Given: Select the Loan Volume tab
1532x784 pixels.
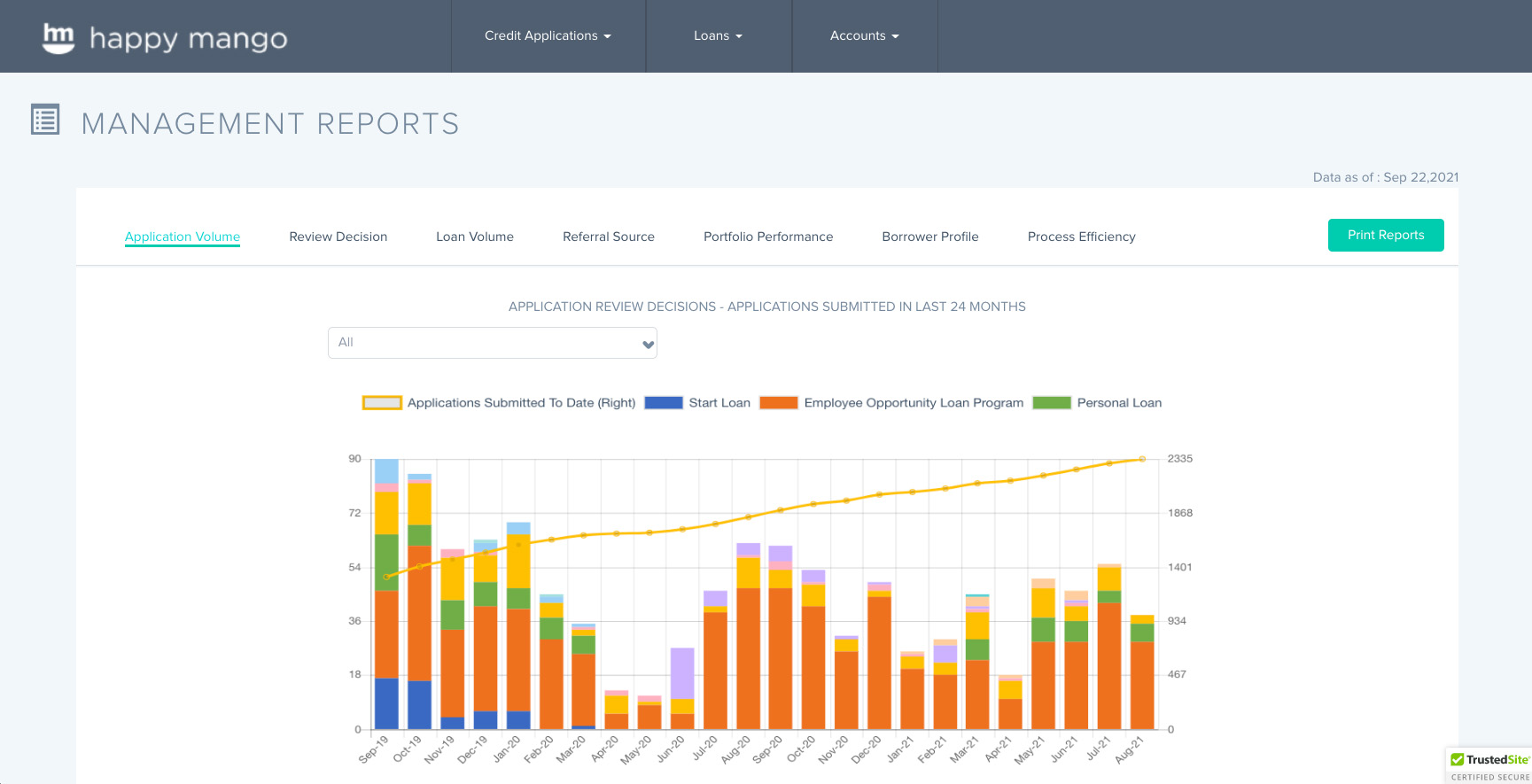Looking at the screenshot, I should tap(474, 237).
